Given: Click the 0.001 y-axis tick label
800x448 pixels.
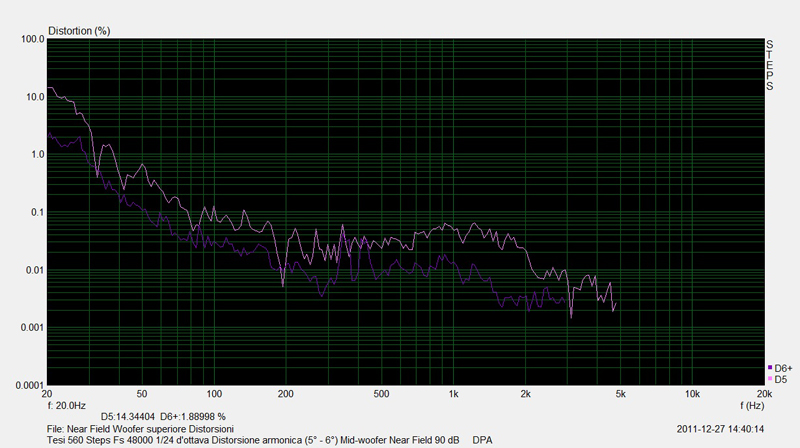Looking at the screenshot, I should (33, 328).
